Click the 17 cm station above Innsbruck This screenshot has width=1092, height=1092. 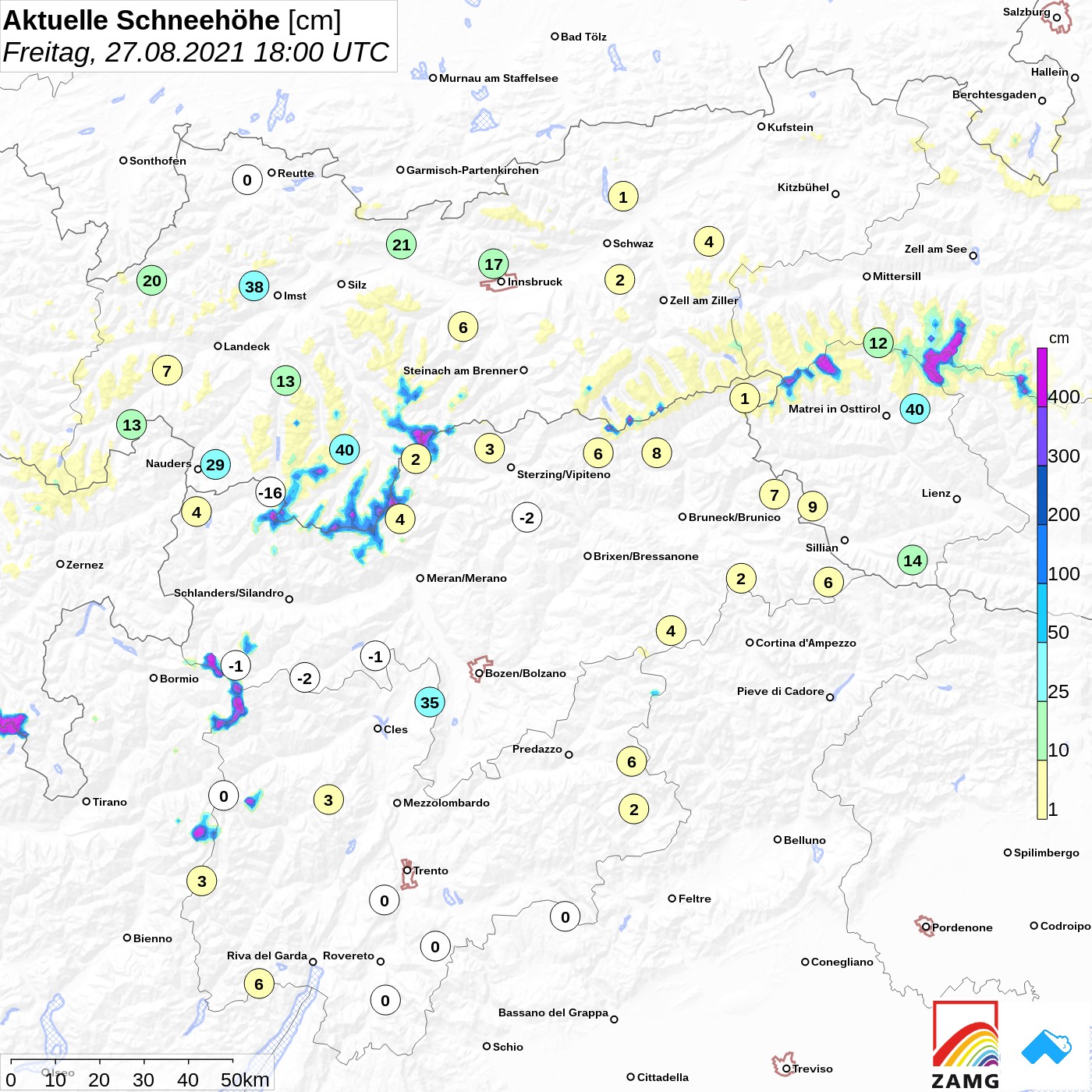point(494,264)
